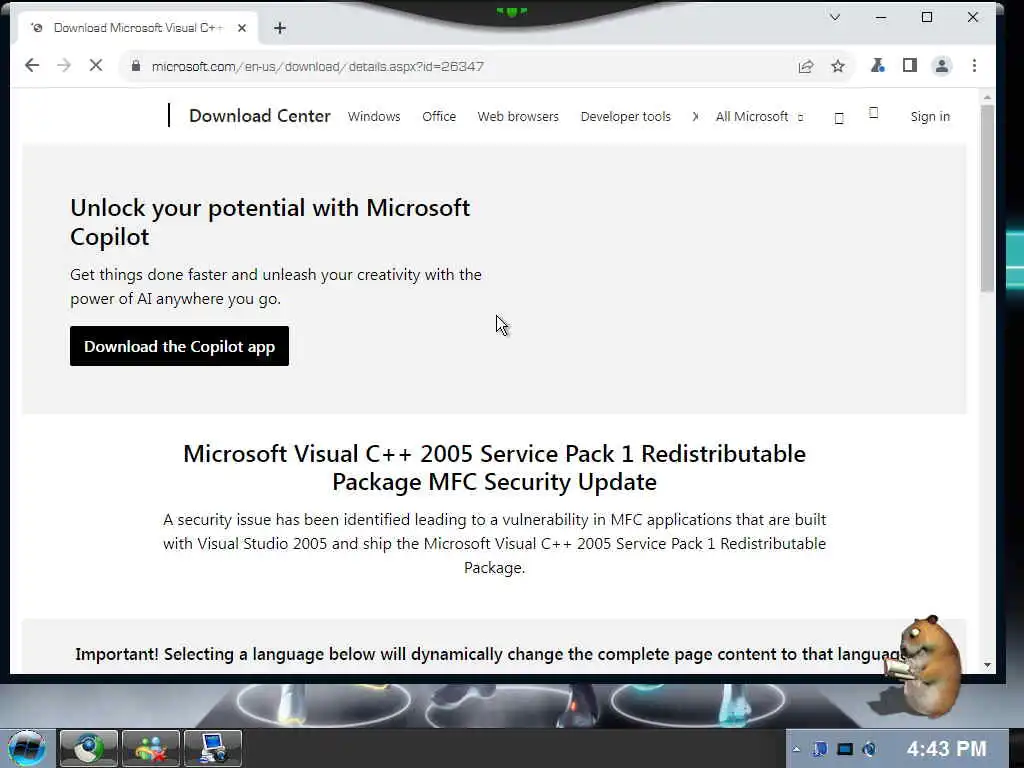Click the vertical scrollbar thumb
The height and width of the screenshot is (768, 1024).
(x=987, y=198)
